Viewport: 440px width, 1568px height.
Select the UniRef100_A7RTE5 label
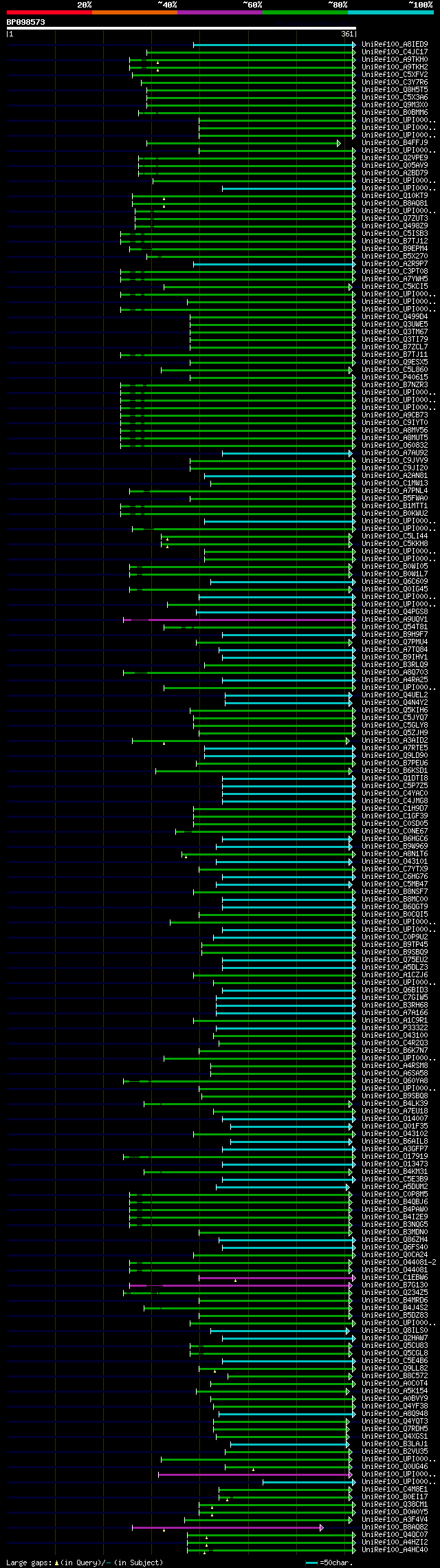(395, 748)
